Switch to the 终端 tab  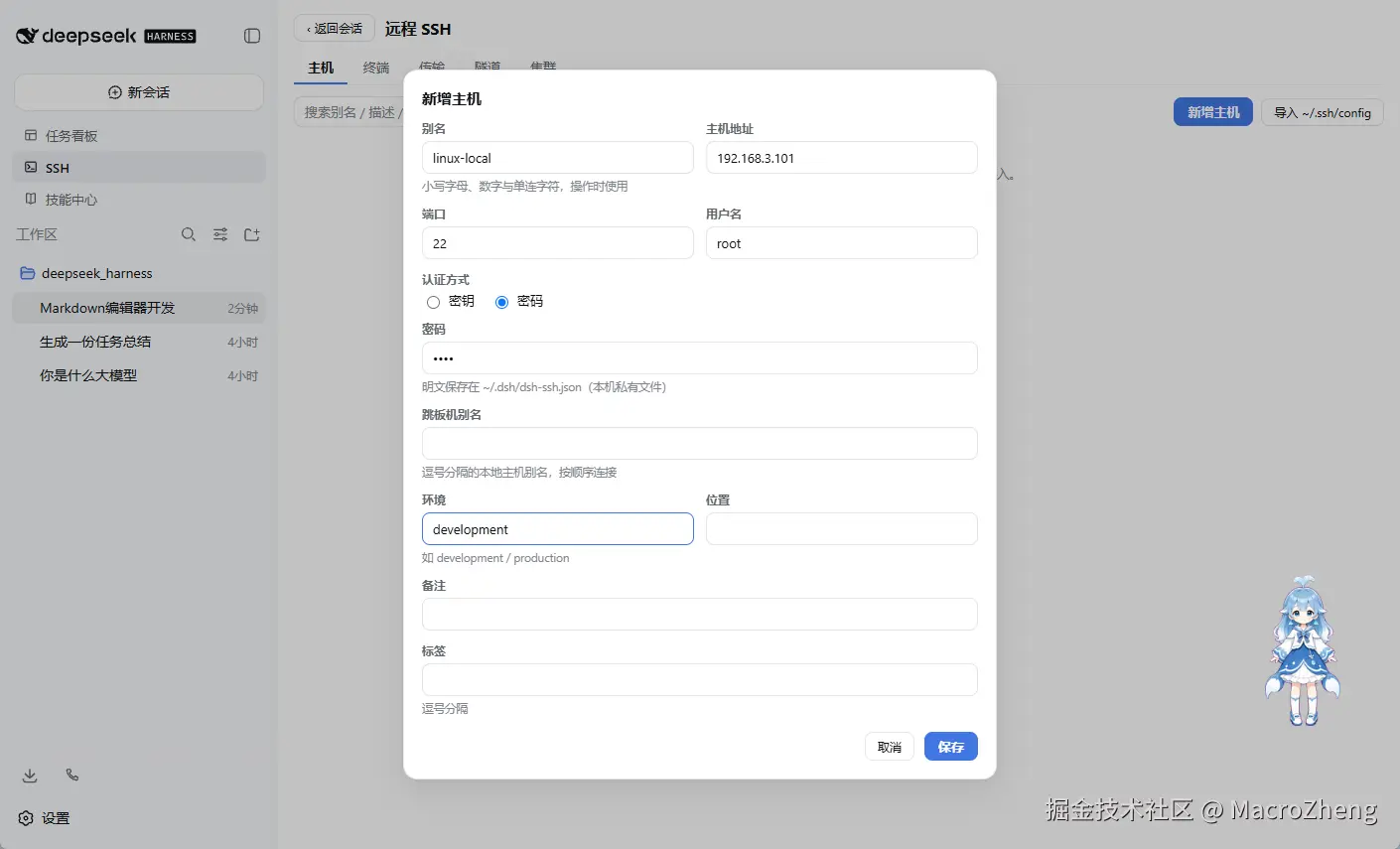[x=376, y=68]
